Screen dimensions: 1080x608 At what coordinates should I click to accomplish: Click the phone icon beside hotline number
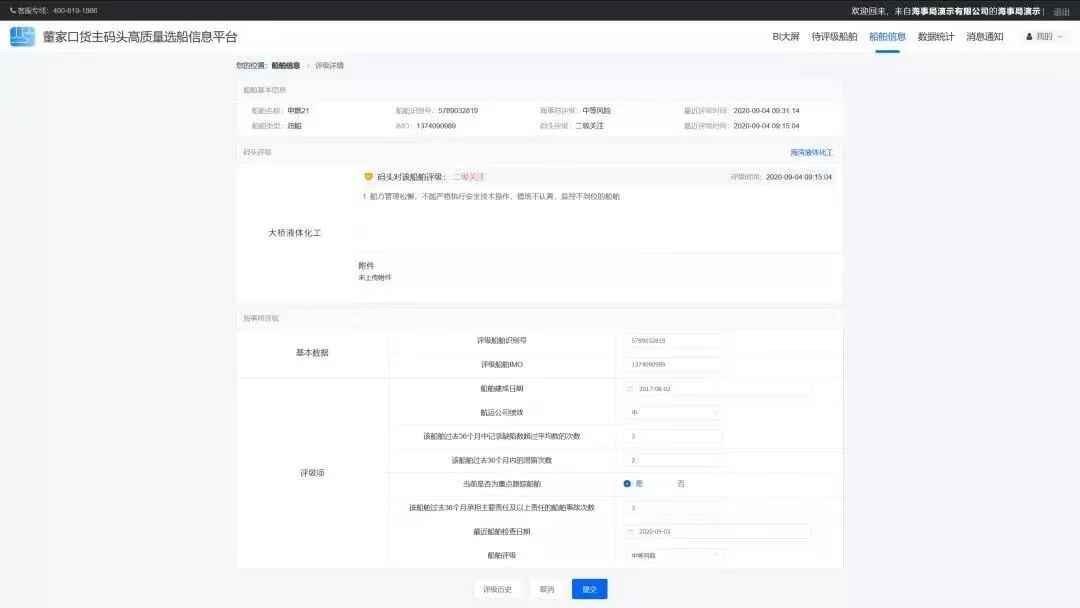pos(13,10)
